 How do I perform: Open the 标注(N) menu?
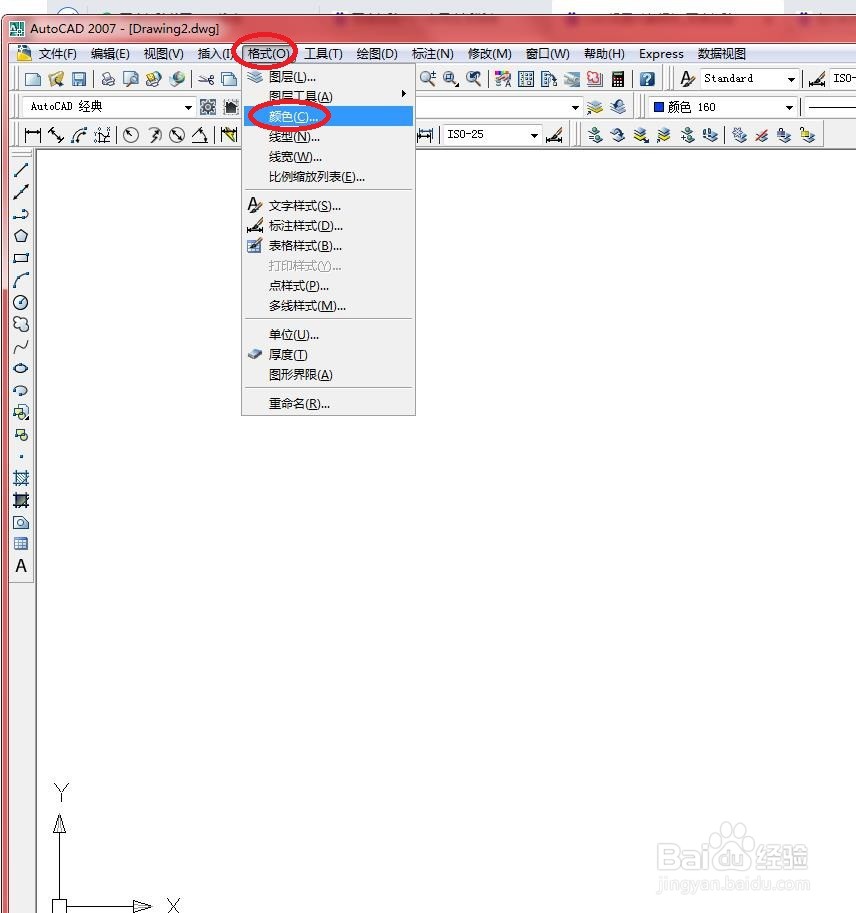pos(433,54)
